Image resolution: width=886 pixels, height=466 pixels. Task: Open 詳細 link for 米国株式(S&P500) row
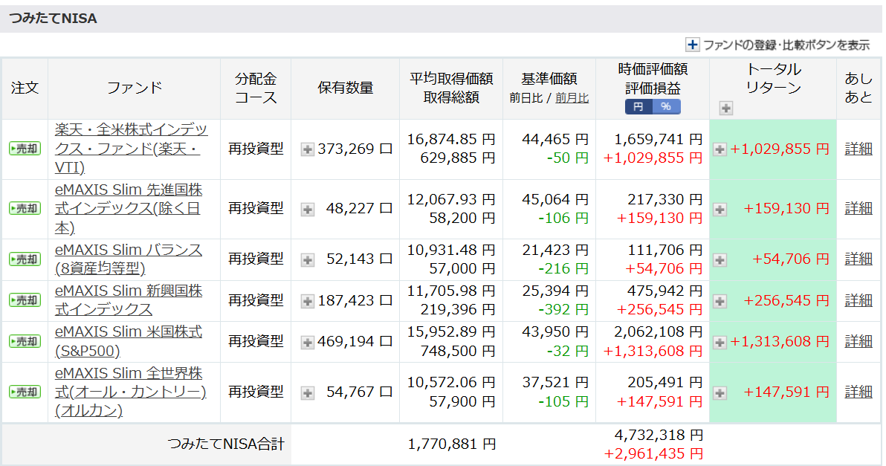click(x=858, y=341)
